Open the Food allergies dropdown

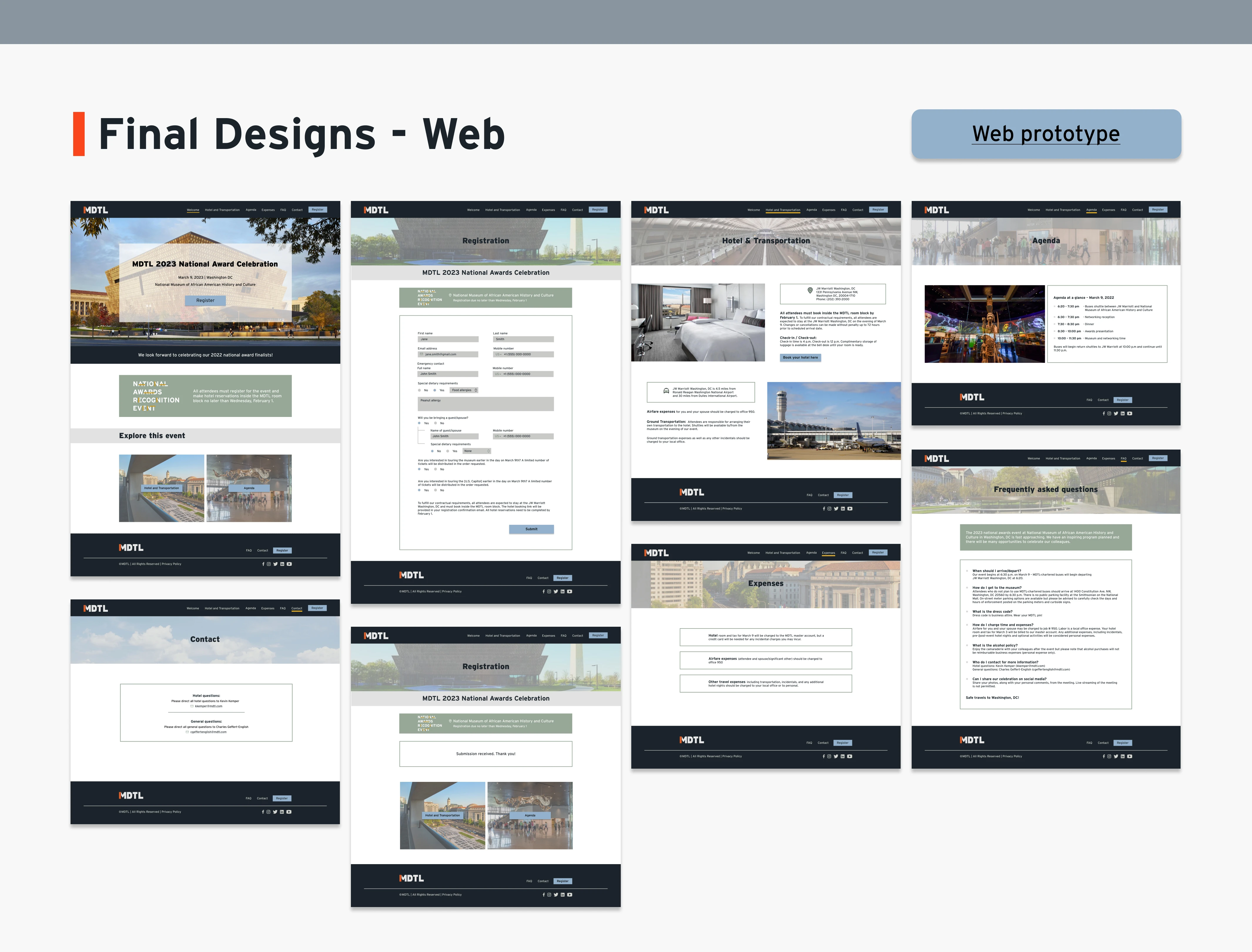click(464, 390)
